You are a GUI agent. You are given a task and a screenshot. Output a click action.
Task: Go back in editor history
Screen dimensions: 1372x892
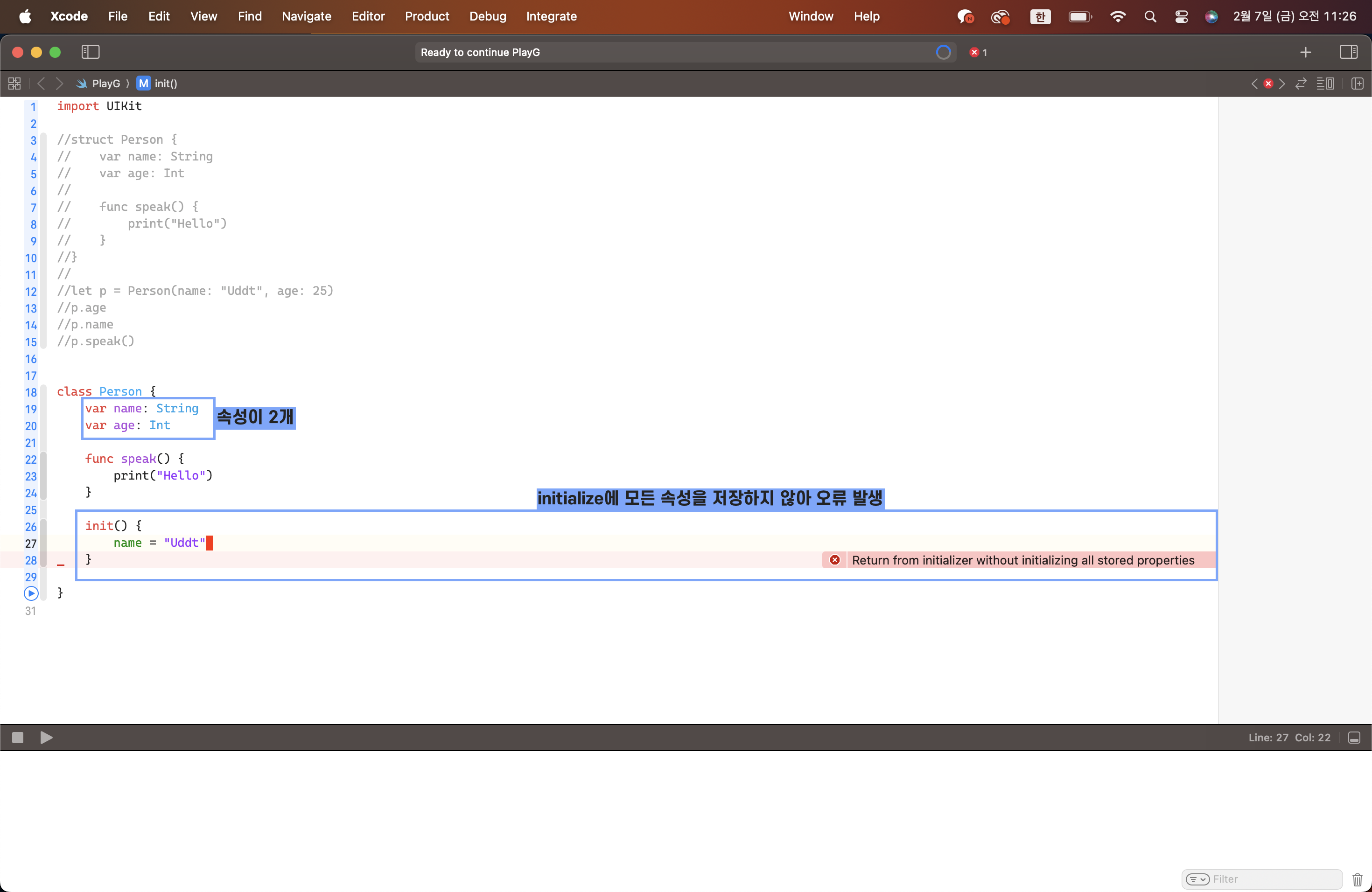pos(41,84)
